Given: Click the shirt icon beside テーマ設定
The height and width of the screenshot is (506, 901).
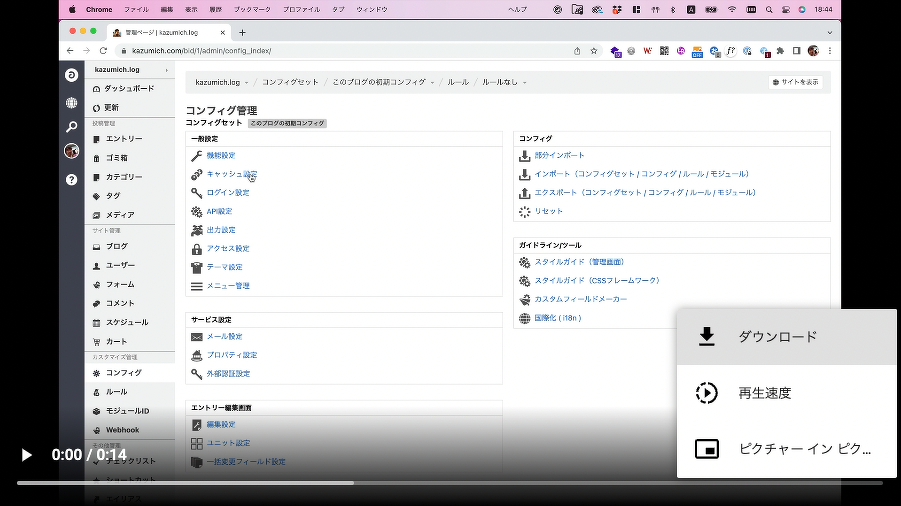Looking at the screenshot, I should [197, 268].
